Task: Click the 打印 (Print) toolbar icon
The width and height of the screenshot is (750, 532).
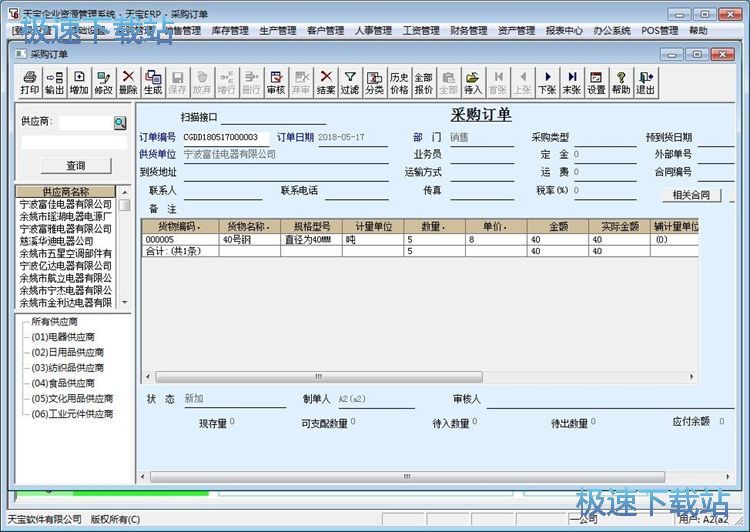Action: coord(30,82)
